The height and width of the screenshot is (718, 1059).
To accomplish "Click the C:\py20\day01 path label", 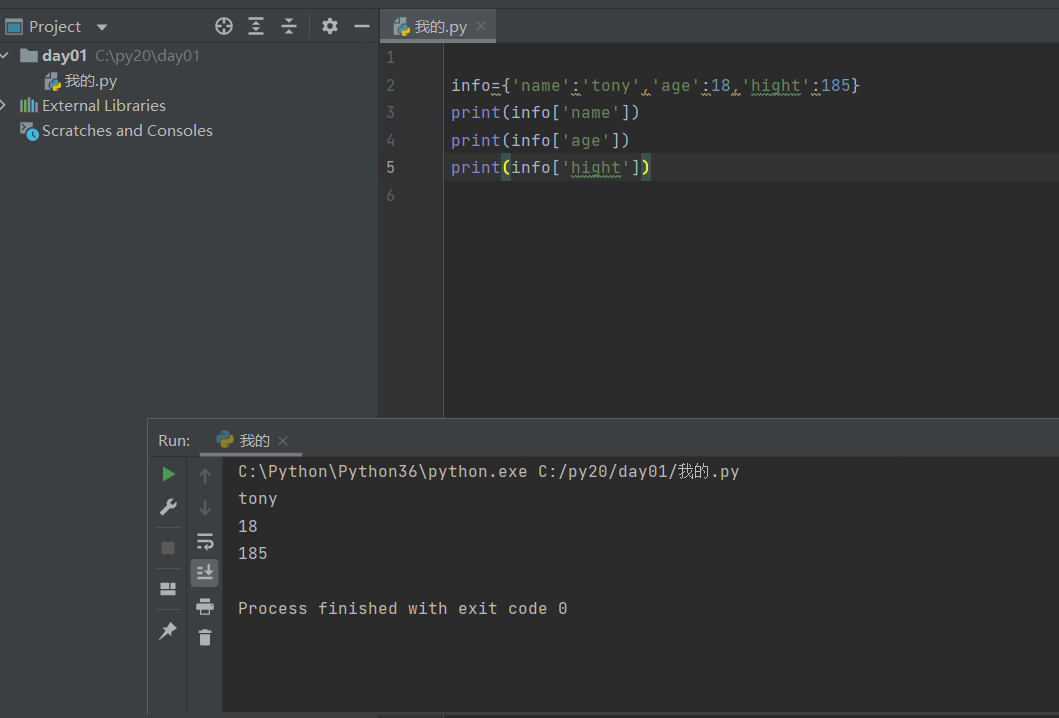I will click(x=147, y=55).
